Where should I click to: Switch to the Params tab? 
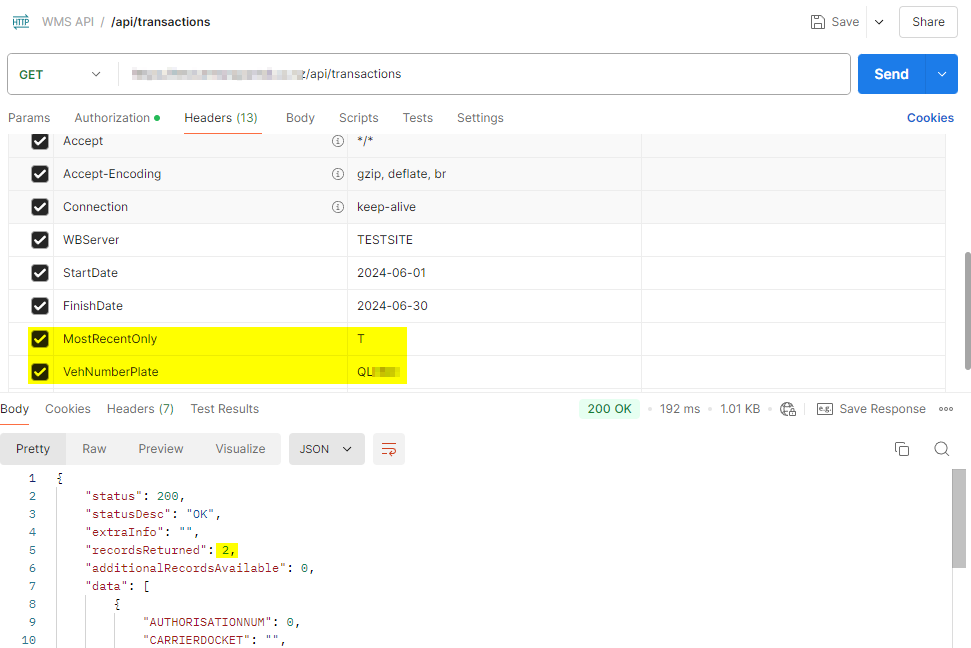click(29, 118)
